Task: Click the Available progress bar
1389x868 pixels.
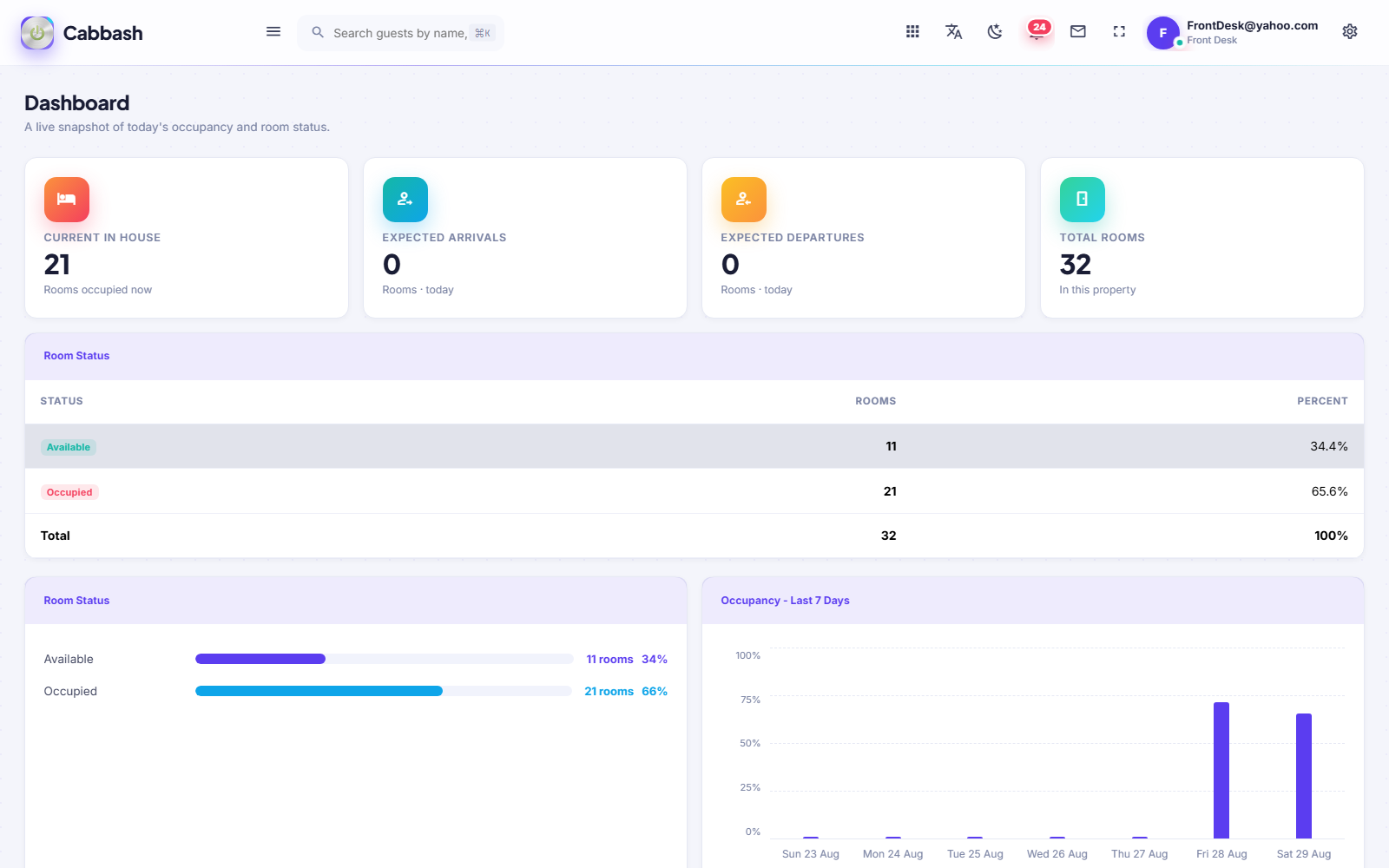Action: 385,659
